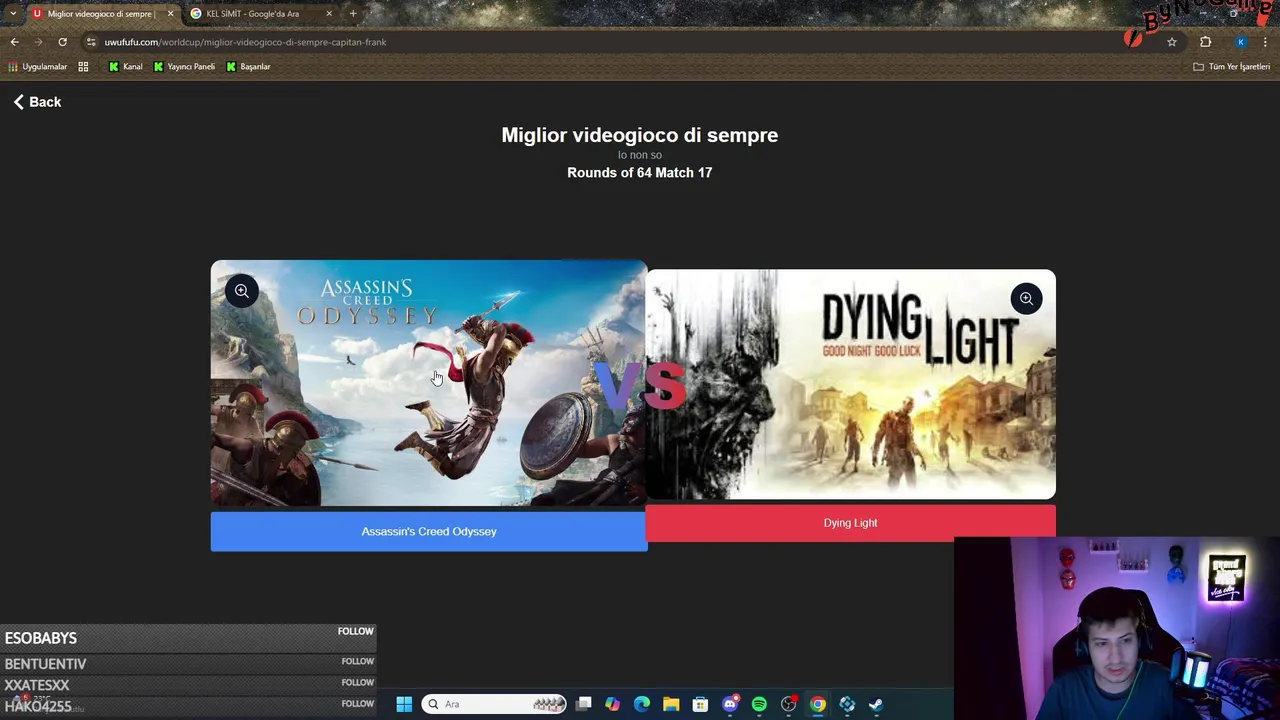Click the taskbar Ara search box
The height and width of the screenshot is (720, 1280).
pyautogui.click(x=494, y=704)
